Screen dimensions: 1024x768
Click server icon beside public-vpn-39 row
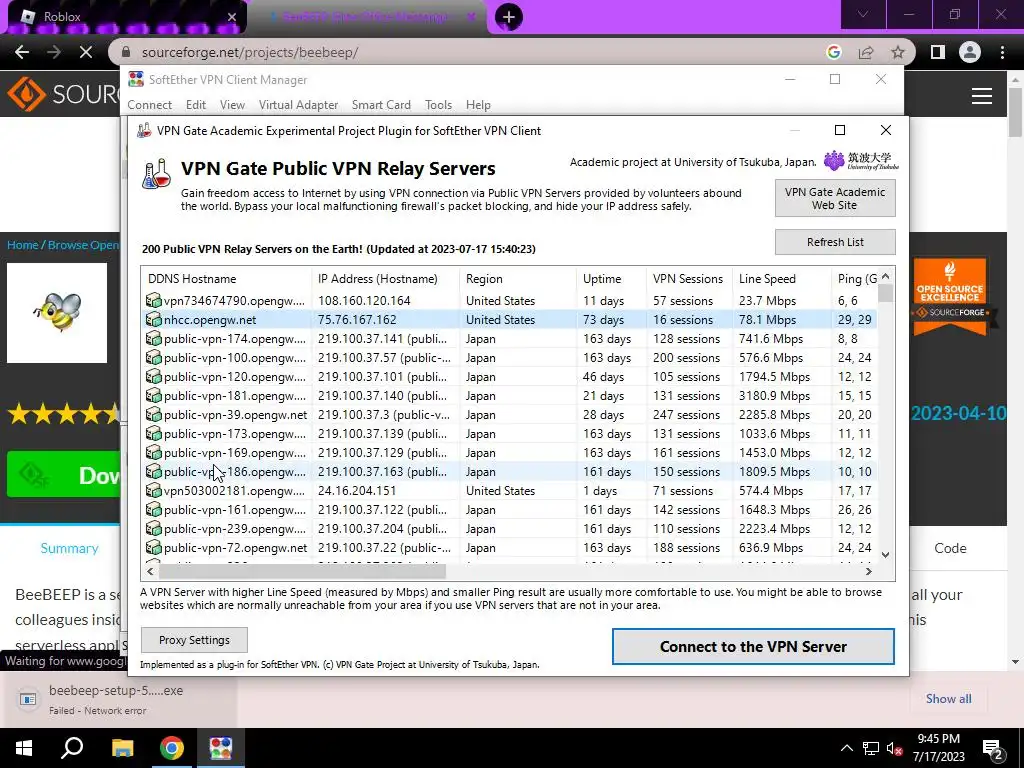(x=153, y=414)
